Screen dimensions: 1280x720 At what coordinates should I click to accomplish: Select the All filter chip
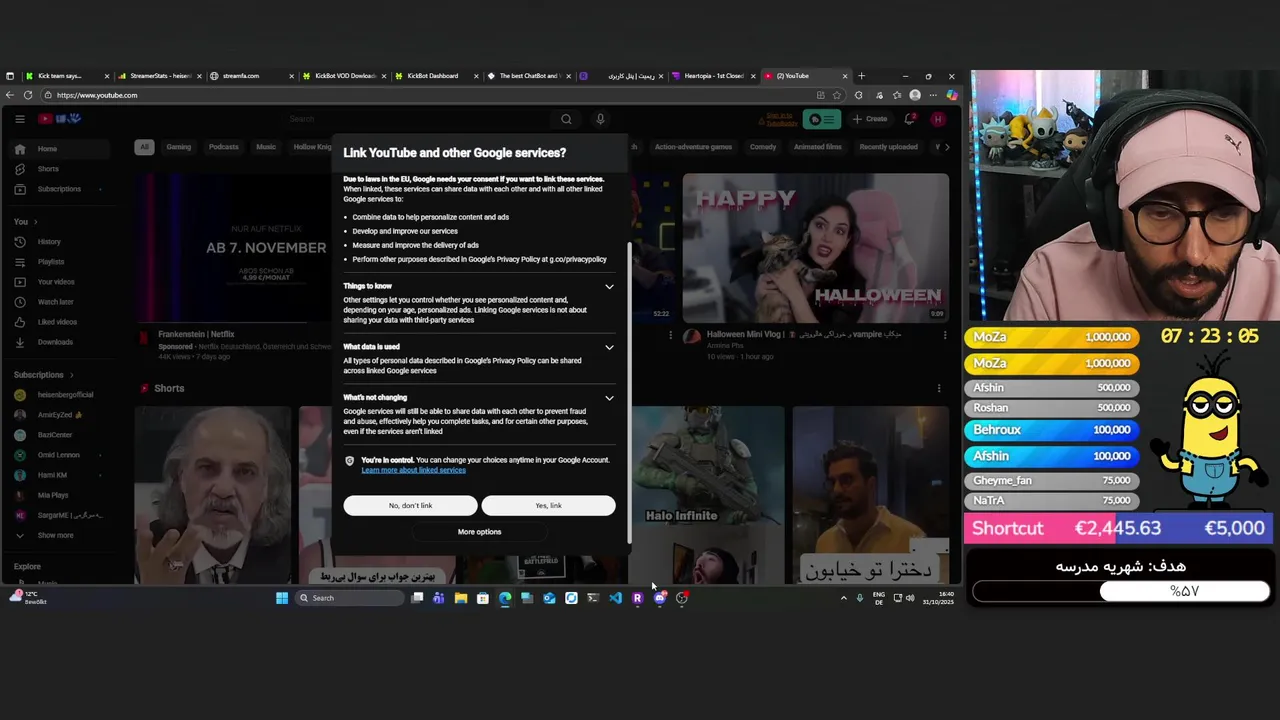coord(144,147)
